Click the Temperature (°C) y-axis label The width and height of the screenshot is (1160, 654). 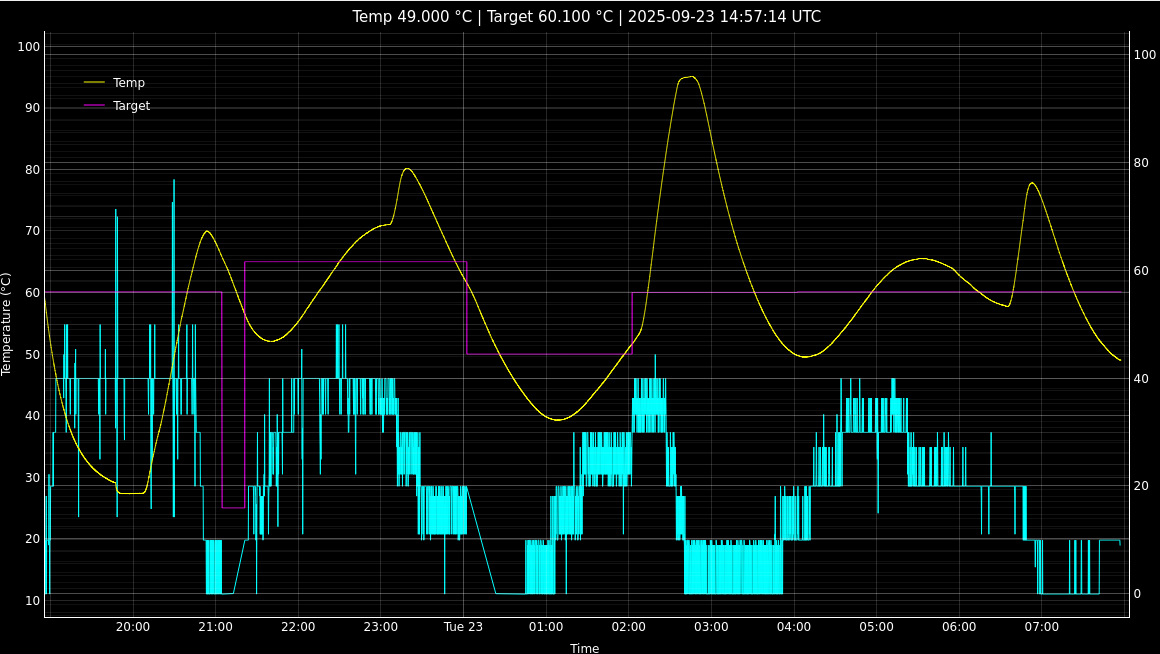tap(7, 324)
